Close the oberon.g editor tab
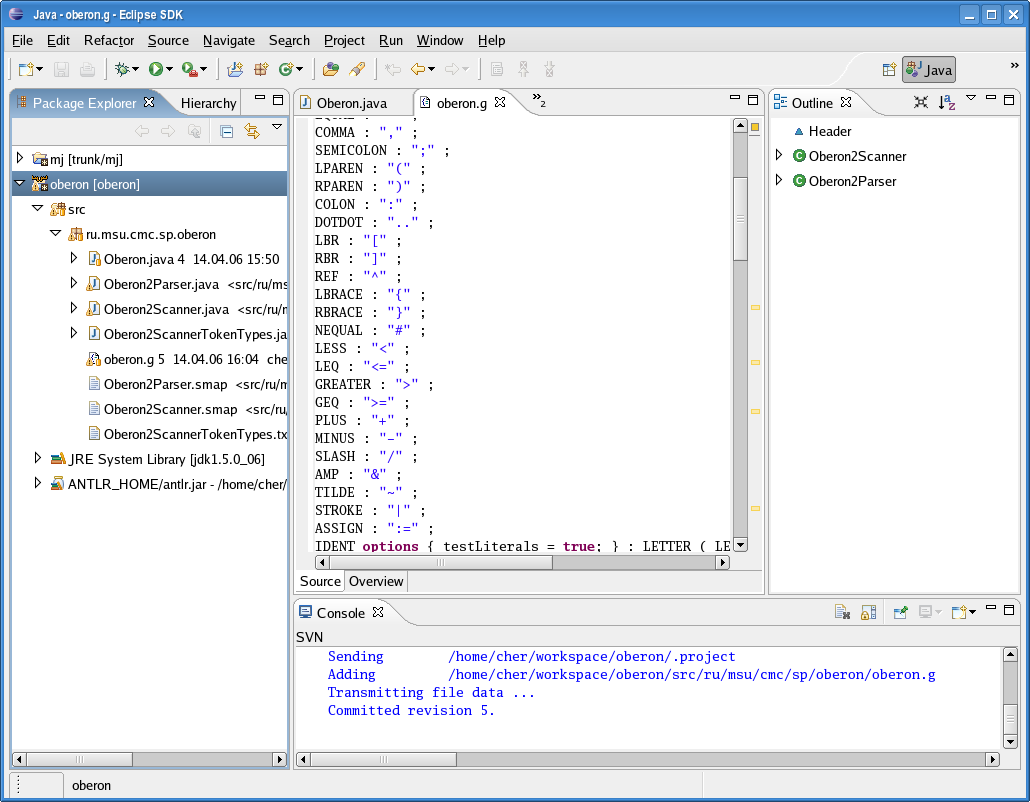Screen dimensions: 1030x802 500,102
